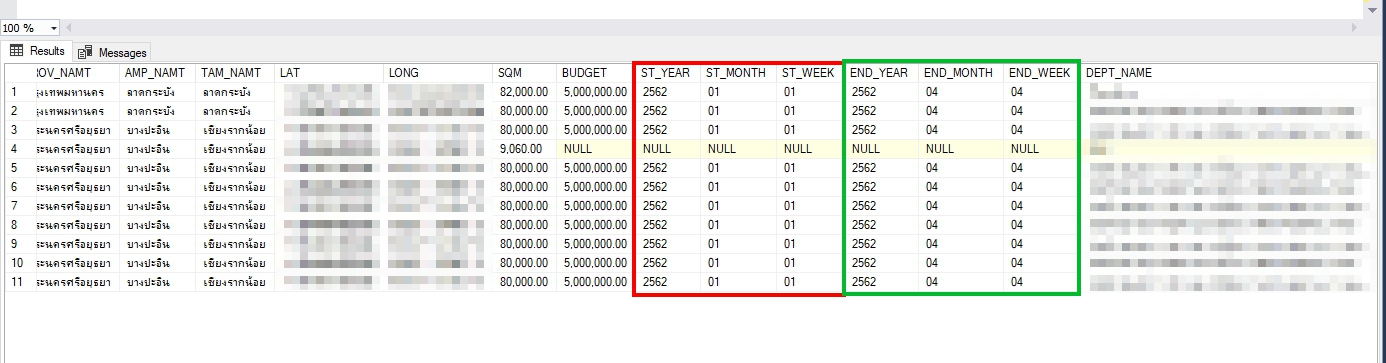
Task: Select row number 10 header
Action: [20, 263]
